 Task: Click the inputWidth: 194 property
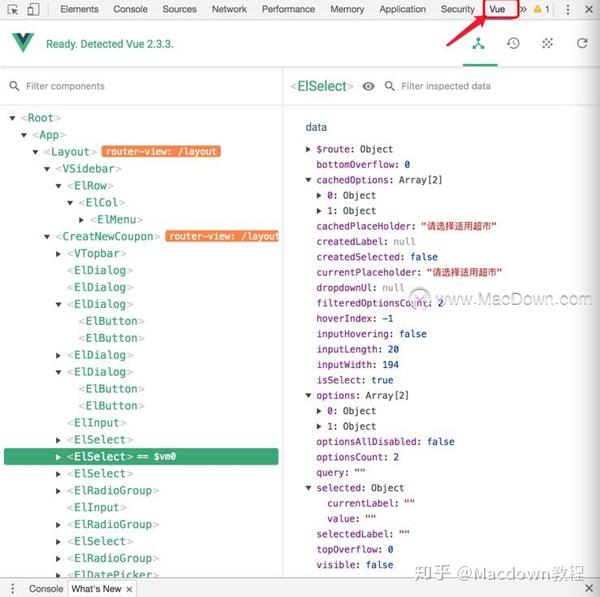pos(357,365)
